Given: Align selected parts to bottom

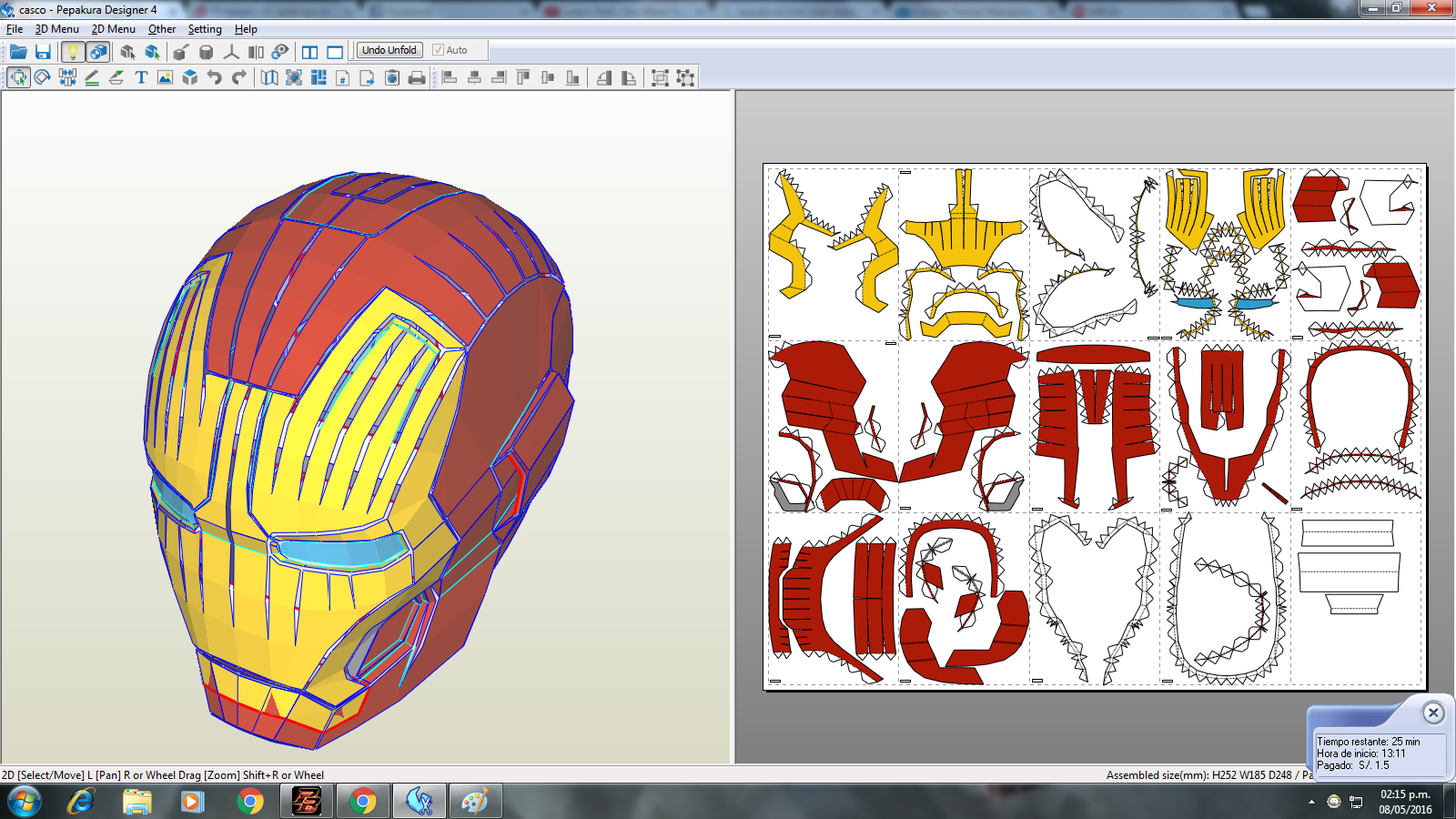Looking at the screenshot, I should pos(572,77).
